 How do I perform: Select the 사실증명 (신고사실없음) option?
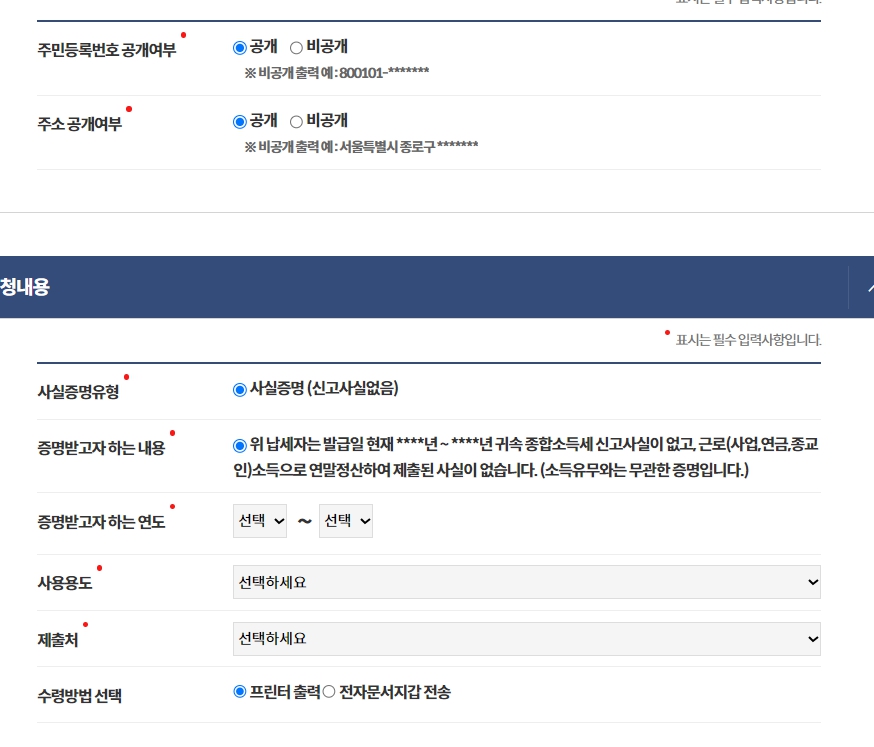pos(237,389)
